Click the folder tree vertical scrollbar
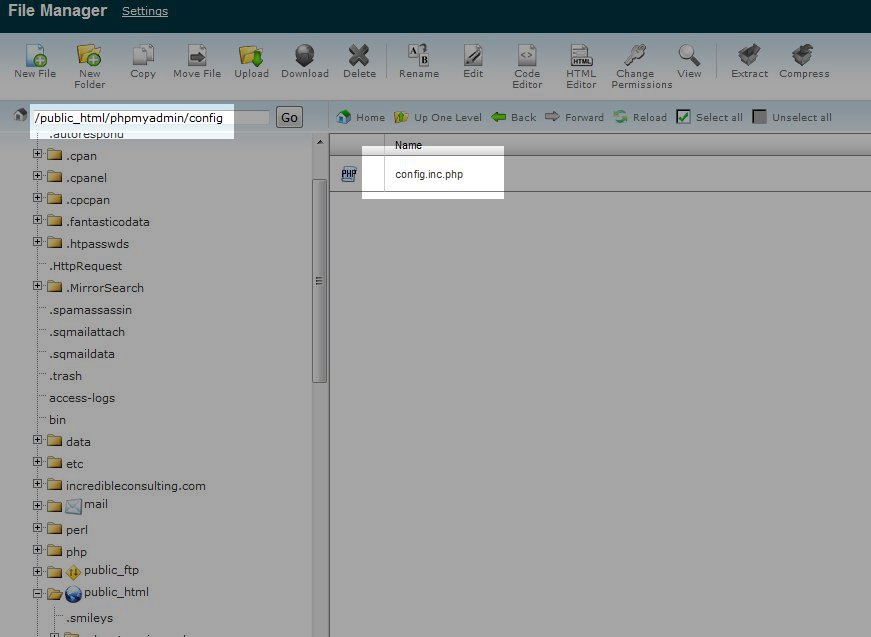This screenshot has width=871, height=637. click(319, 280)
